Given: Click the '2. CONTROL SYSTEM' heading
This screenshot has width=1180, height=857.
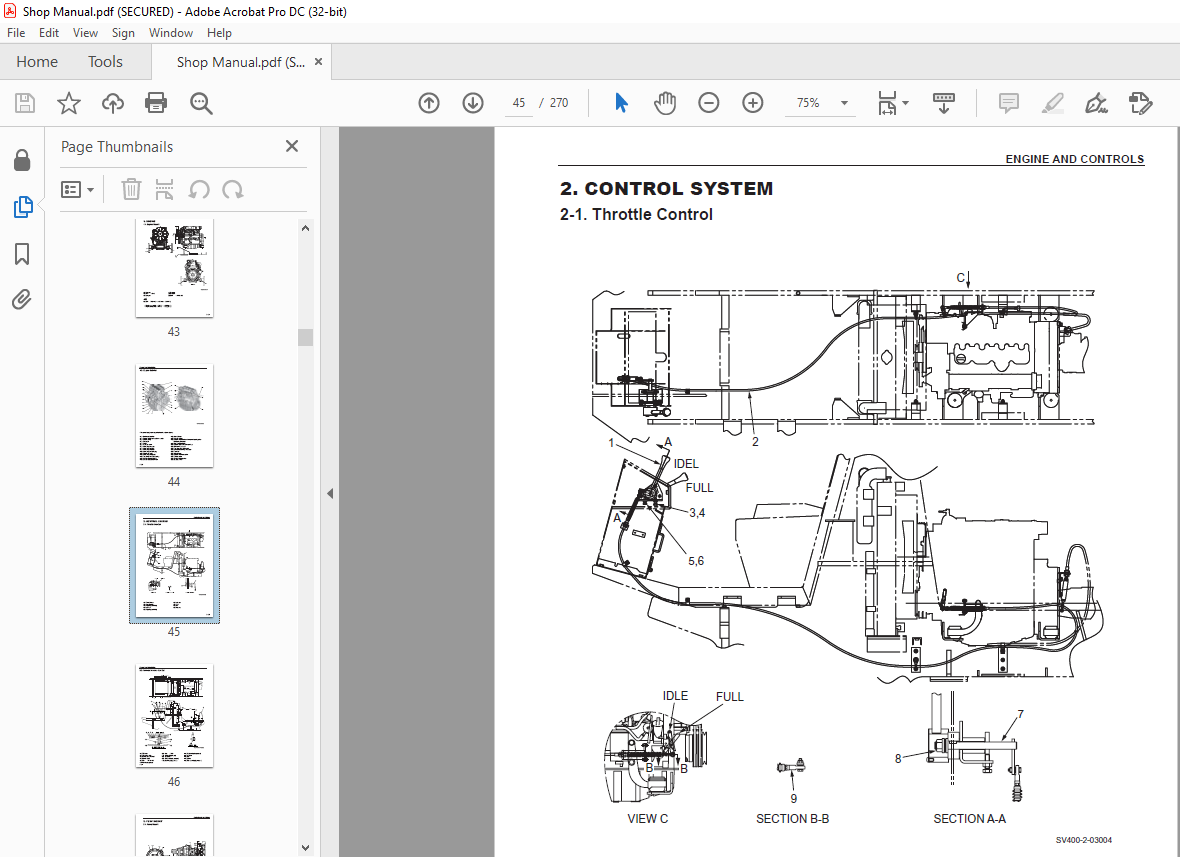Looking at the screenshot, I should 666,188.
